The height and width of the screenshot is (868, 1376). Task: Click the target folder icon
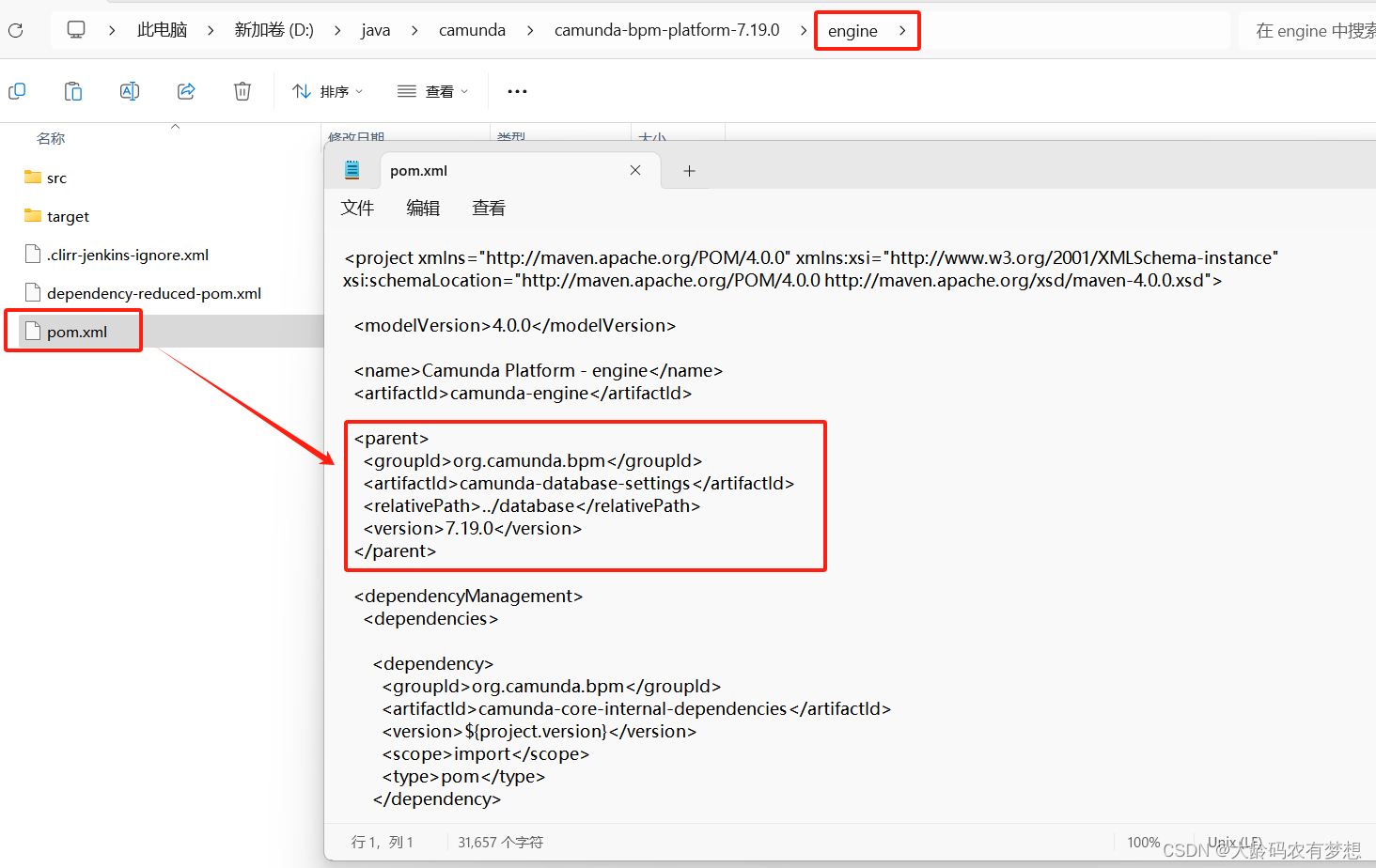point(33,216)
